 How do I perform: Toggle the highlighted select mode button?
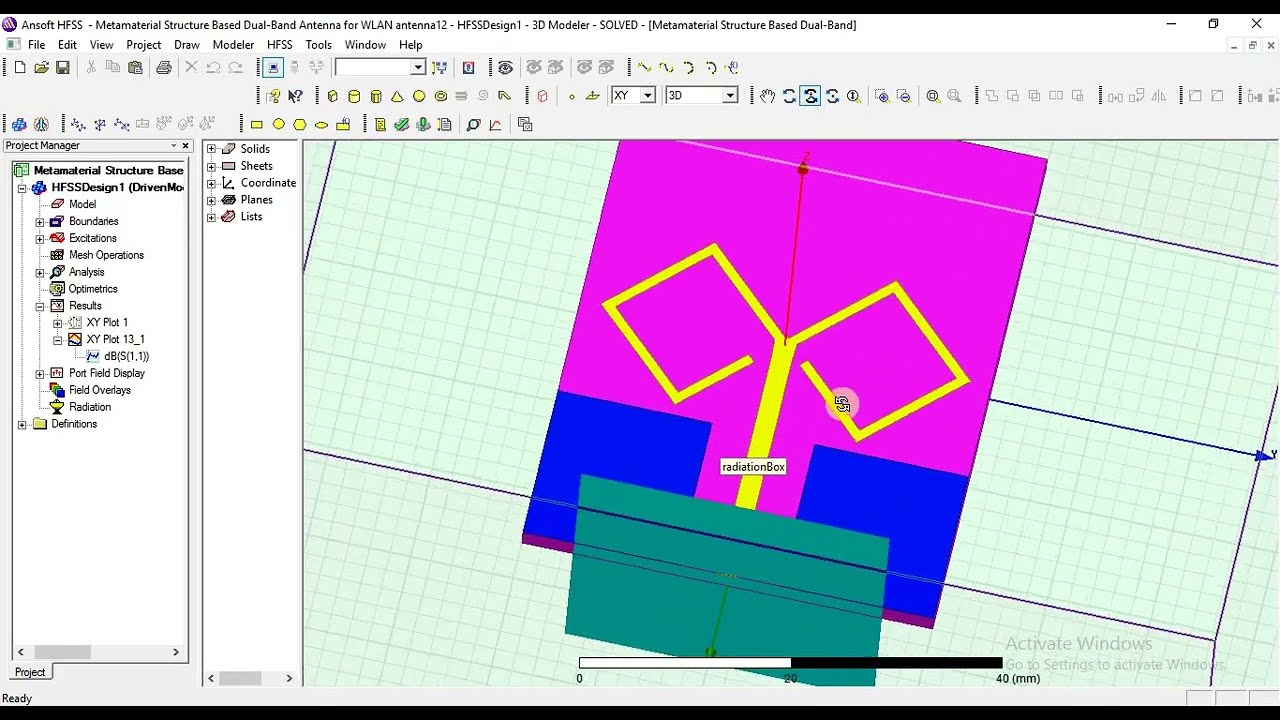[273, 67]
